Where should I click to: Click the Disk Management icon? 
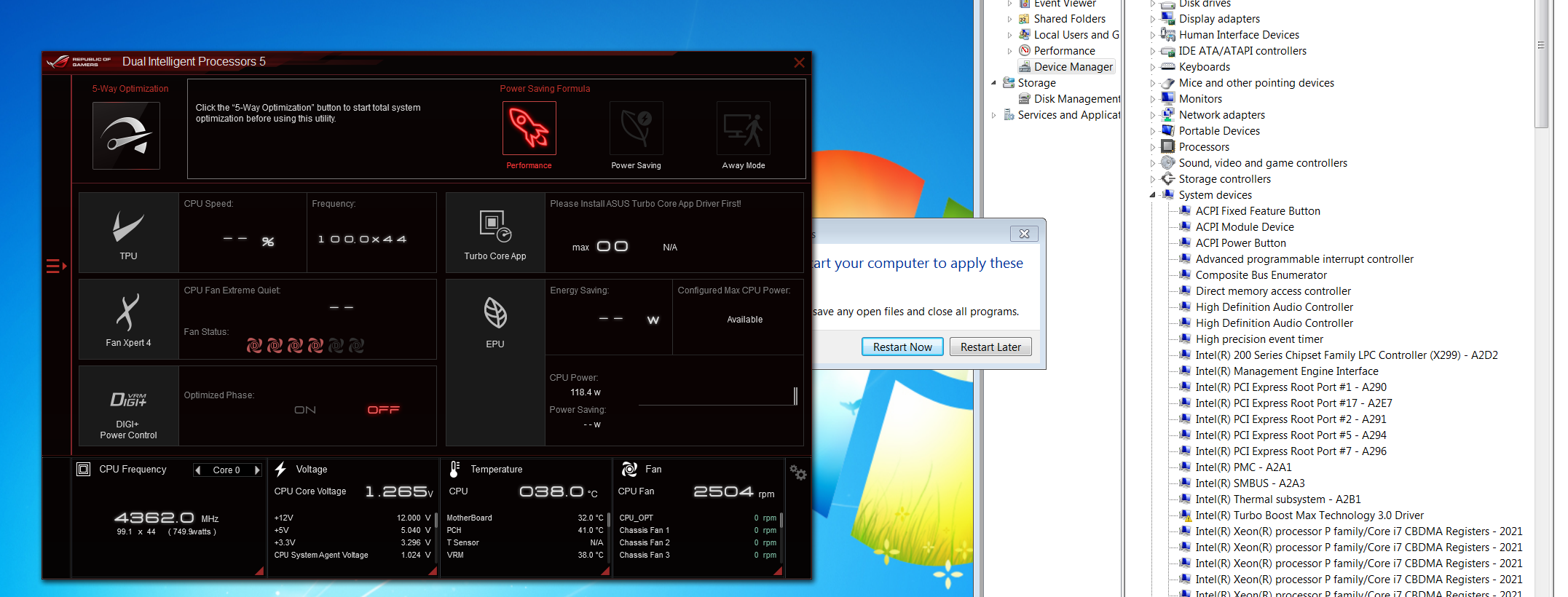(x=1025, y=99)
